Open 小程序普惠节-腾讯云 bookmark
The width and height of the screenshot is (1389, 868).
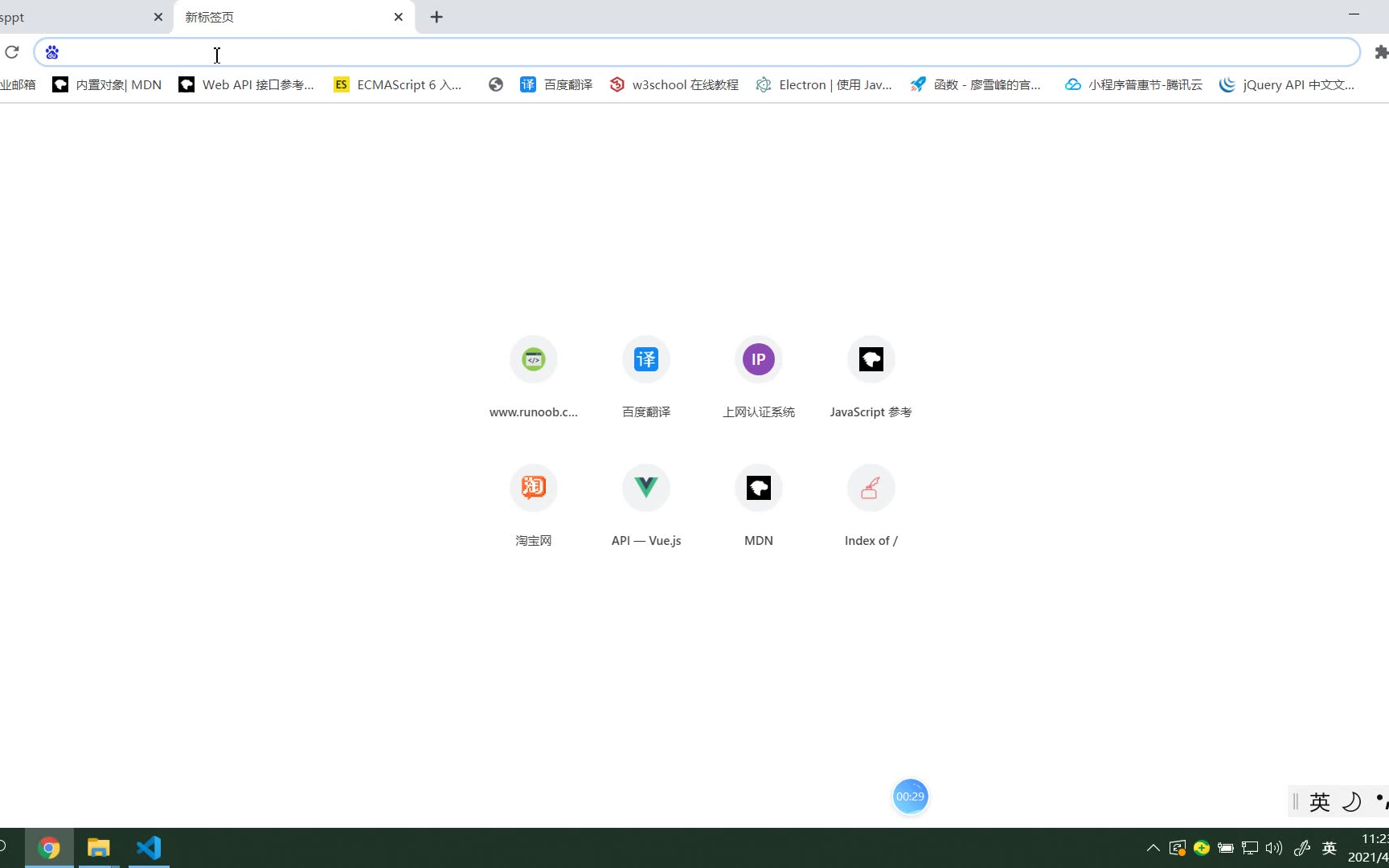point(1133,84)
